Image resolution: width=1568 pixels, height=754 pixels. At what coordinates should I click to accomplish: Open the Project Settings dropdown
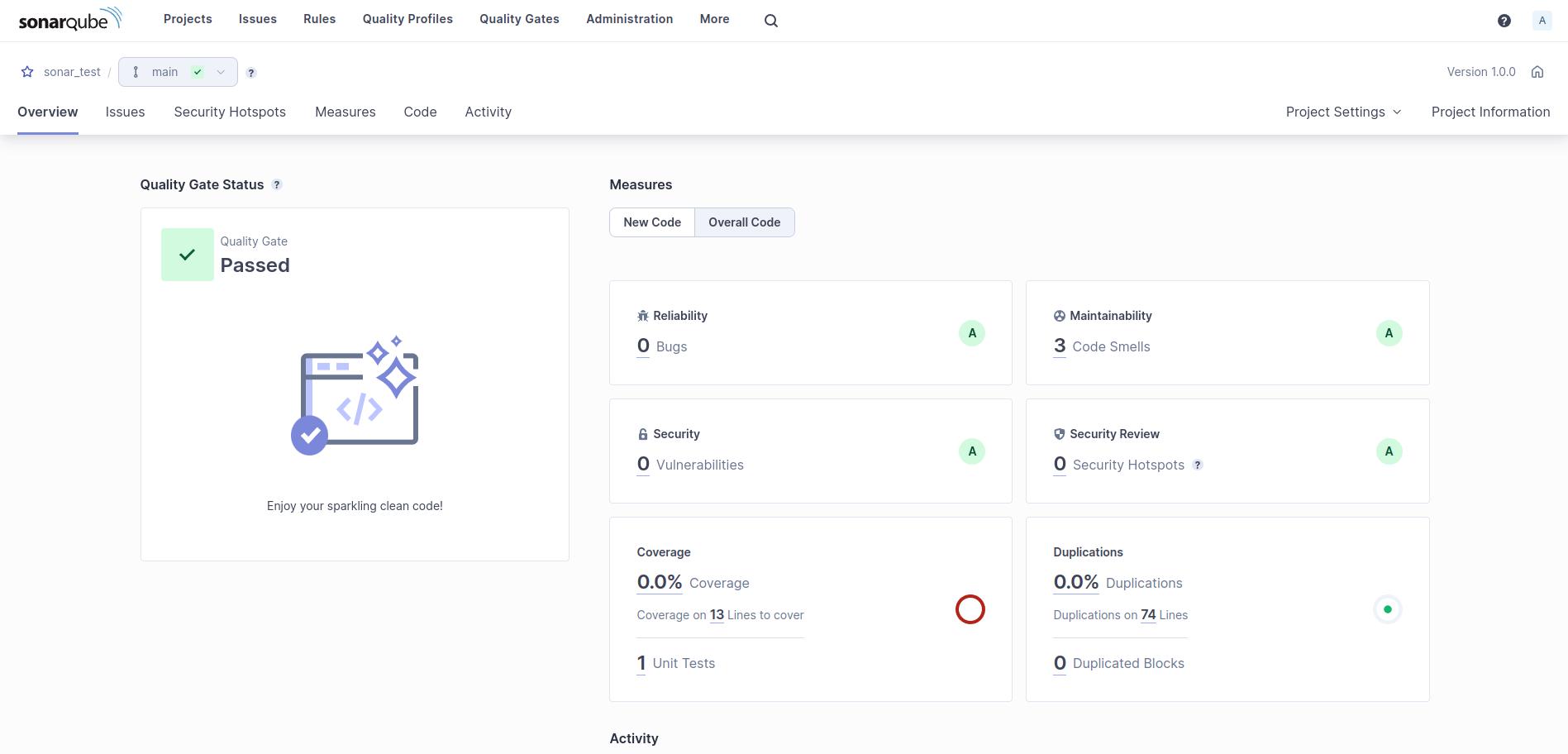click(x=1342, y=112)
